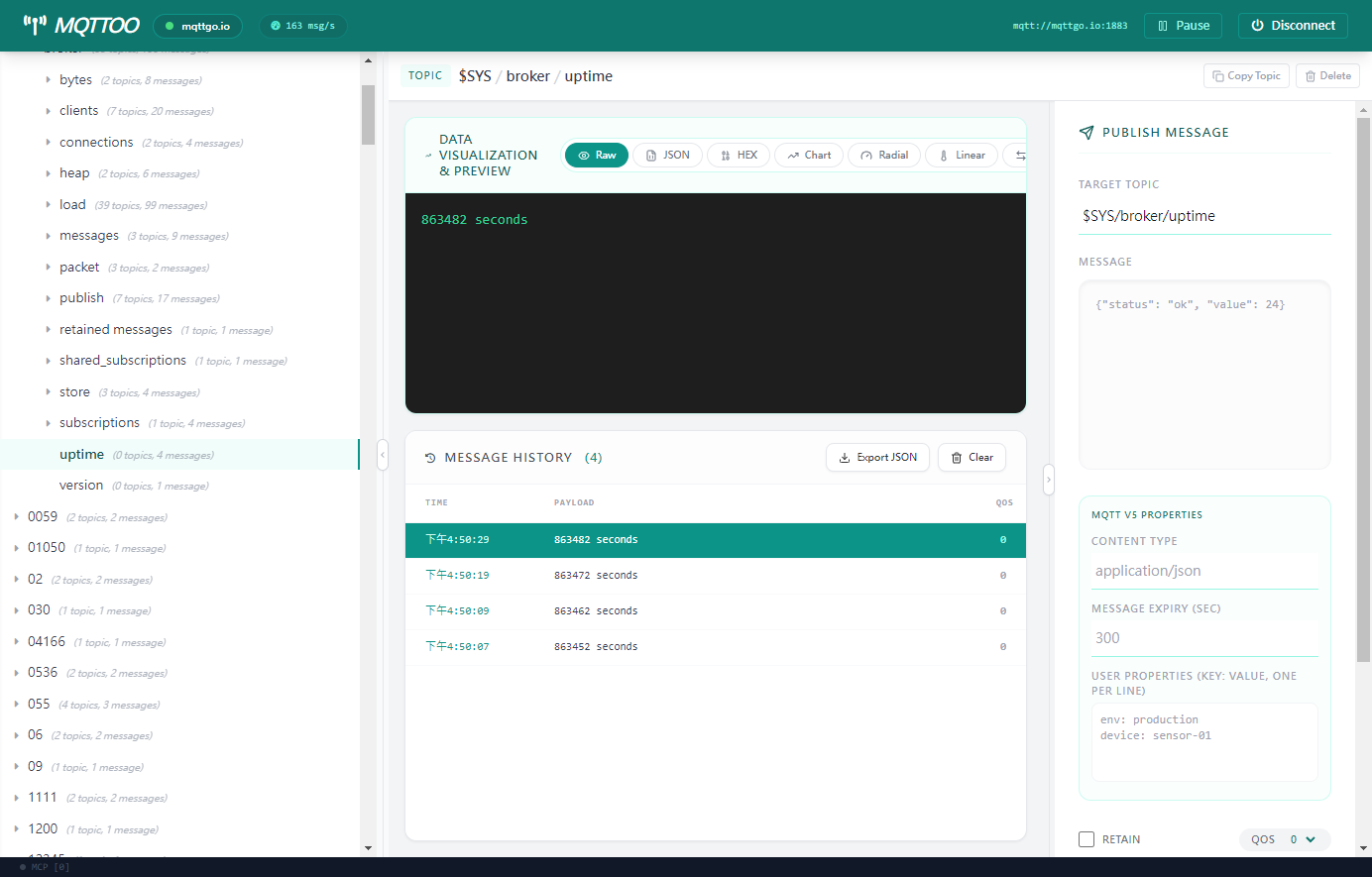Expand the 04166 topic node

click(x=16, y=642)
